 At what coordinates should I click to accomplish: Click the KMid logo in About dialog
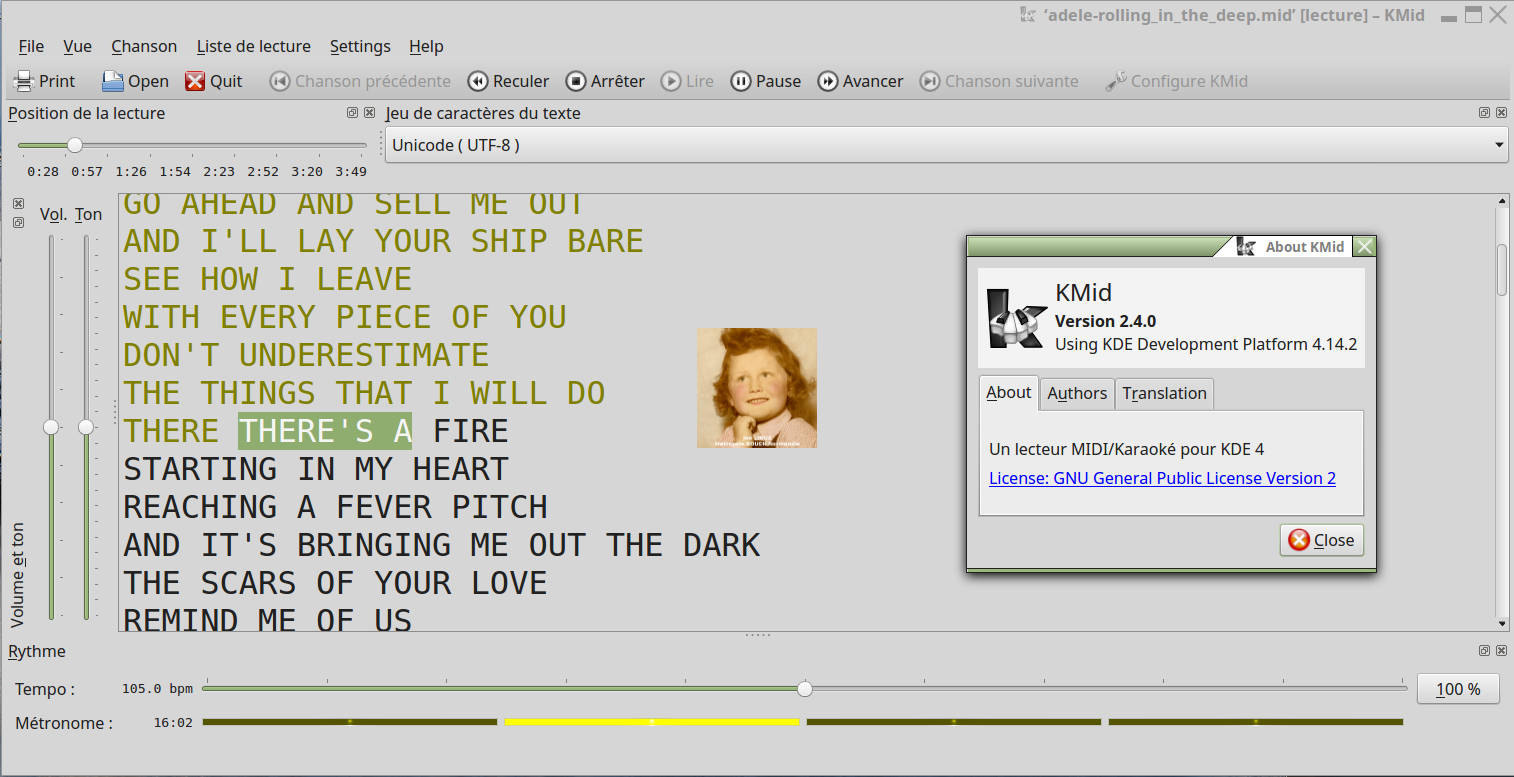coord(1017,318)
